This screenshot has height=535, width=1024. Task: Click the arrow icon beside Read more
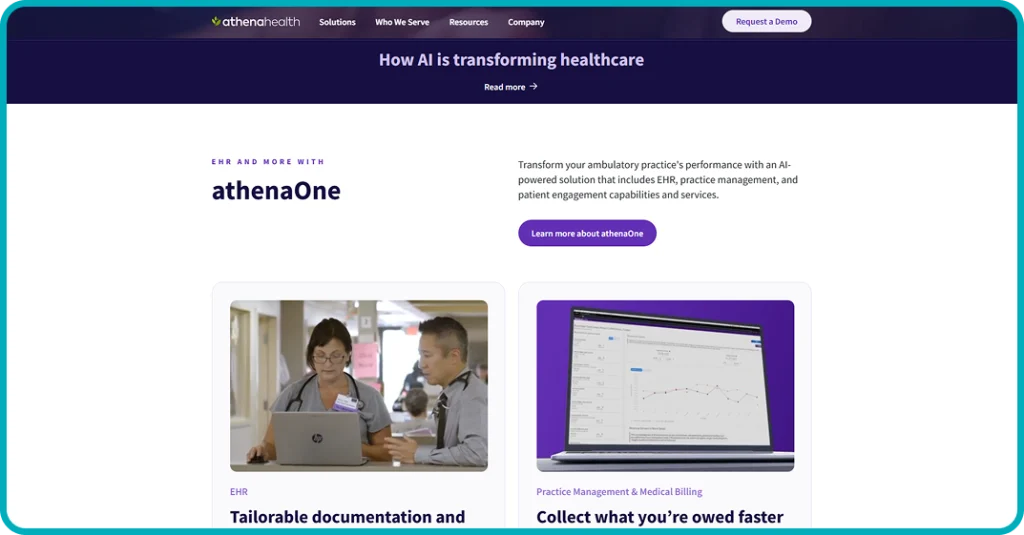[534, 87]
